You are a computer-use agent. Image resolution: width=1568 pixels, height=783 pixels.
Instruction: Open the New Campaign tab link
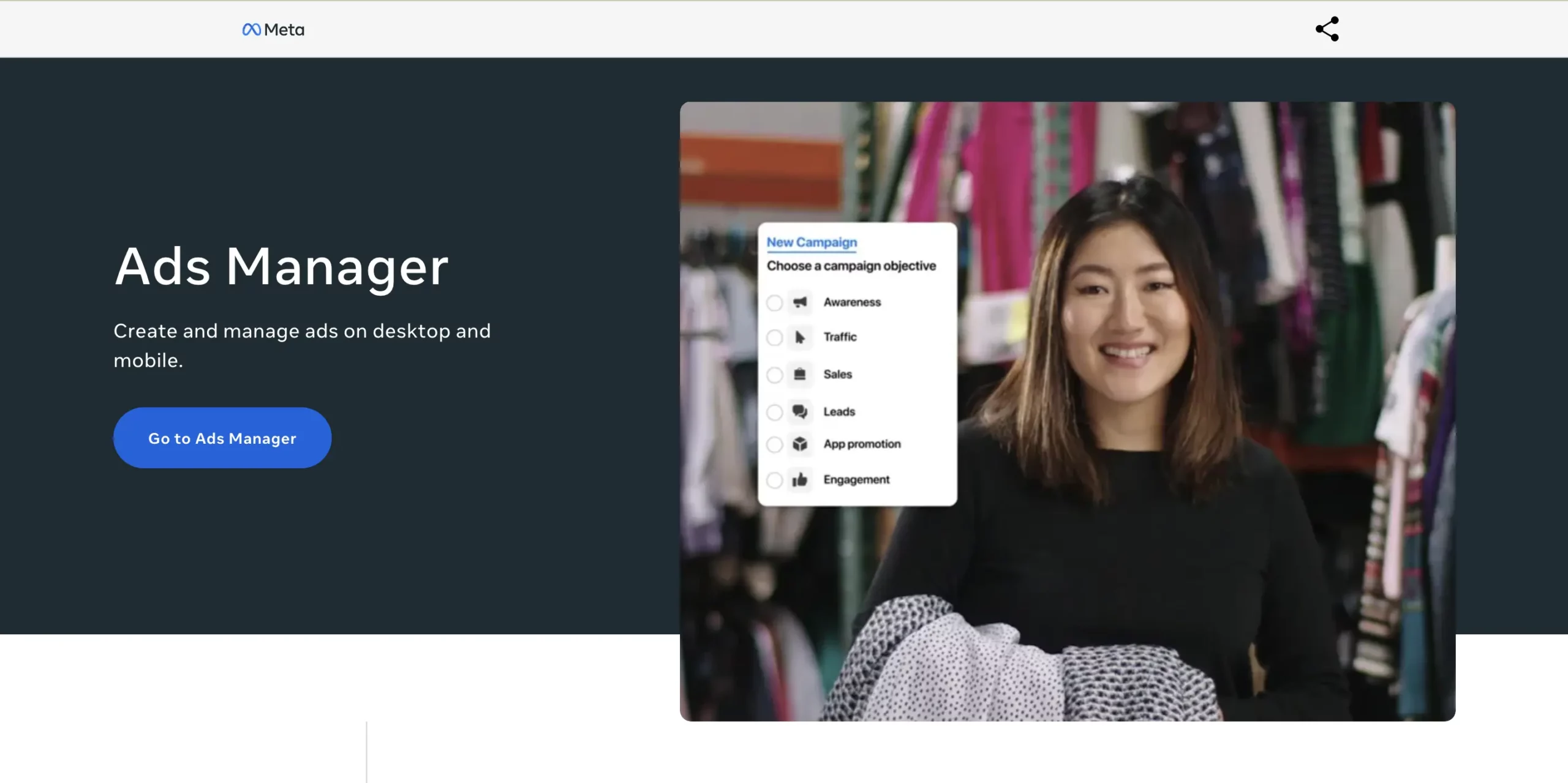[812, 242]
